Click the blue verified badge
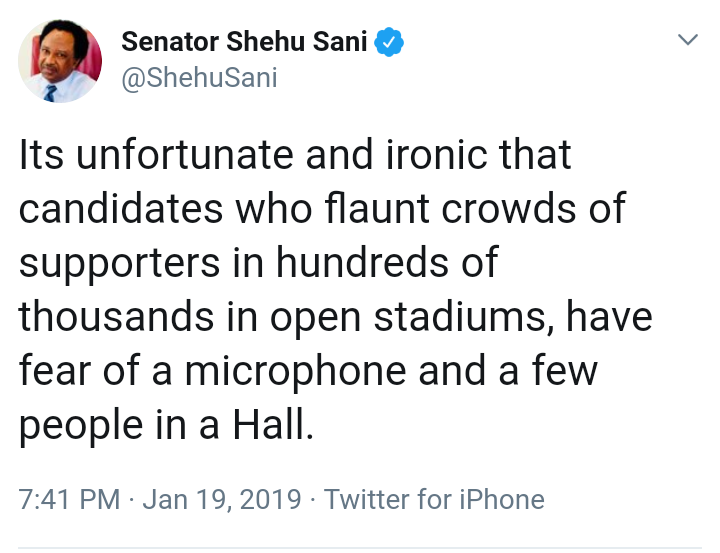Viewport: 720px width, 553px height. 388,43
